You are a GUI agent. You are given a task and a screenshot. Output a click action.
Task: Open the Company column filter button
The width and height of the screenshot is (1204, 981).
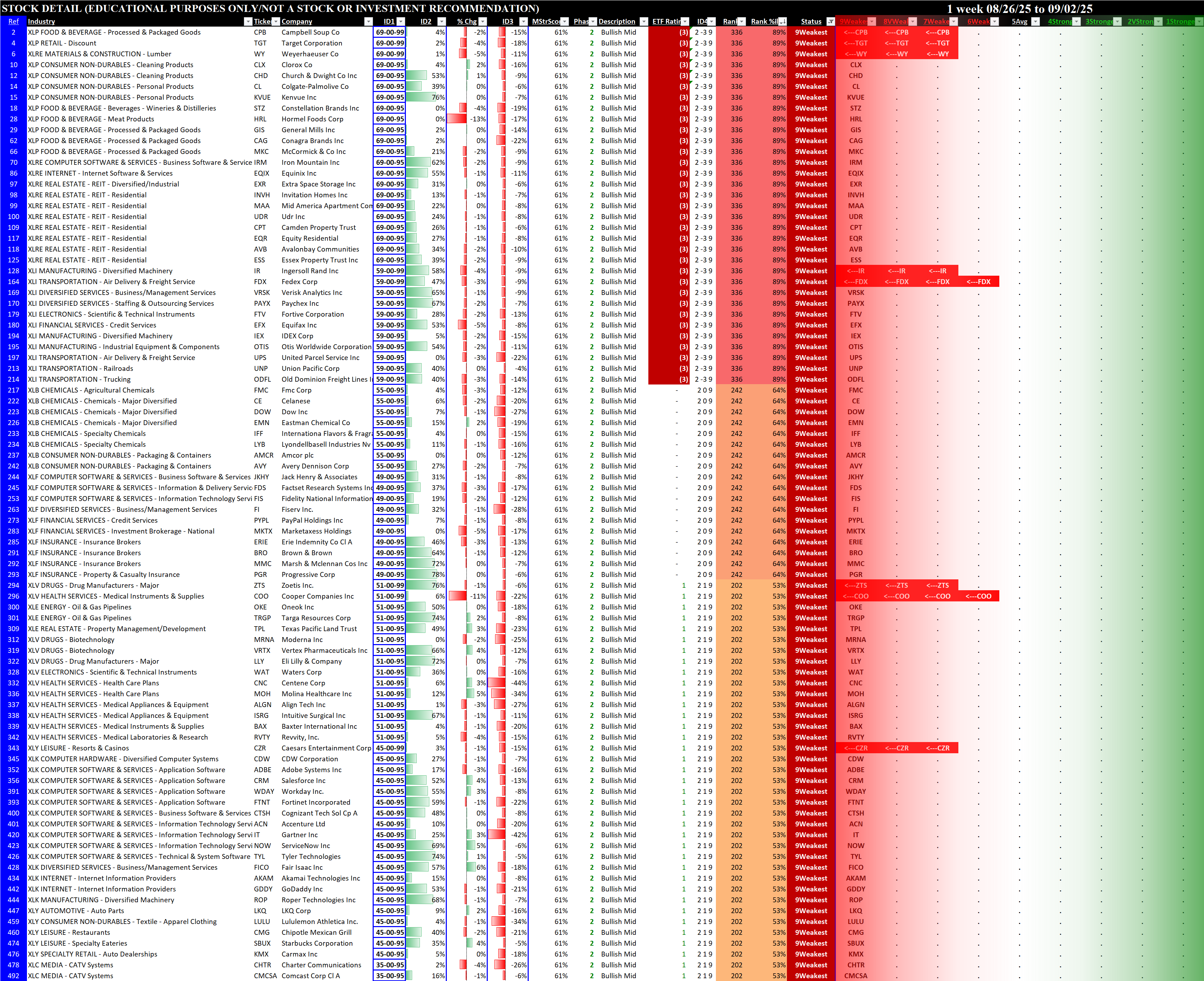368,21
